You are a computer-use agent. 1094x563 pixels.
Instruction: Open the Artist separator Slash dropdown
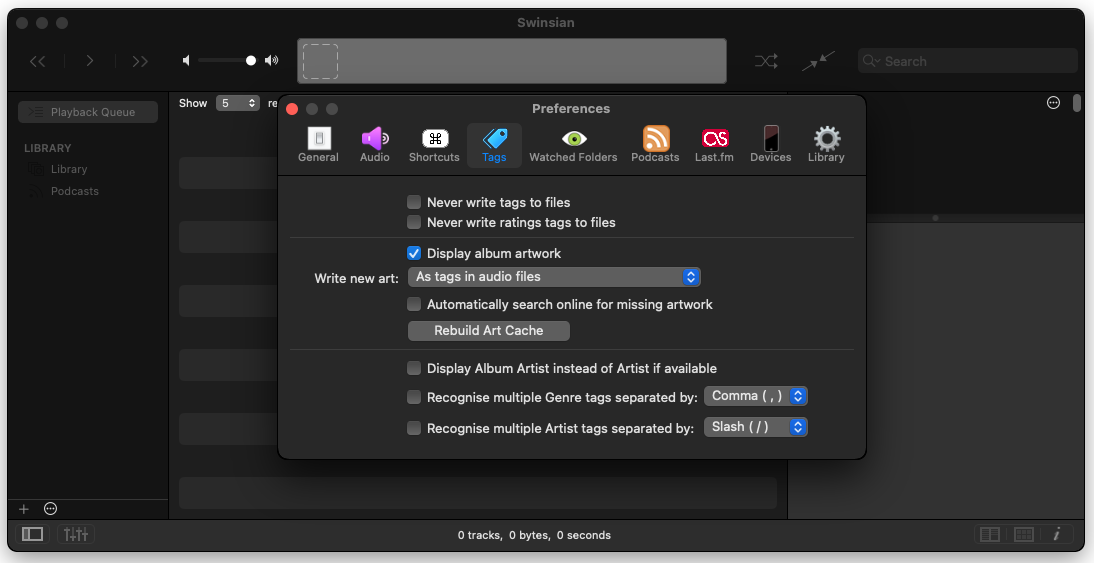point(756,427)
